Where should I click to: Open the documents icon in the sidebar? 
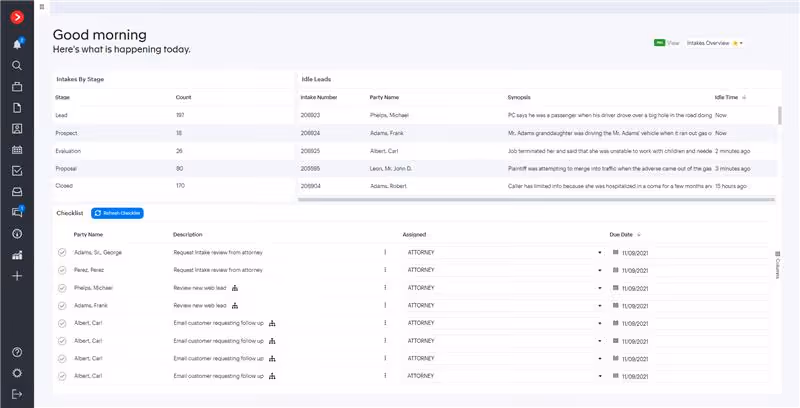pos(17,108)
